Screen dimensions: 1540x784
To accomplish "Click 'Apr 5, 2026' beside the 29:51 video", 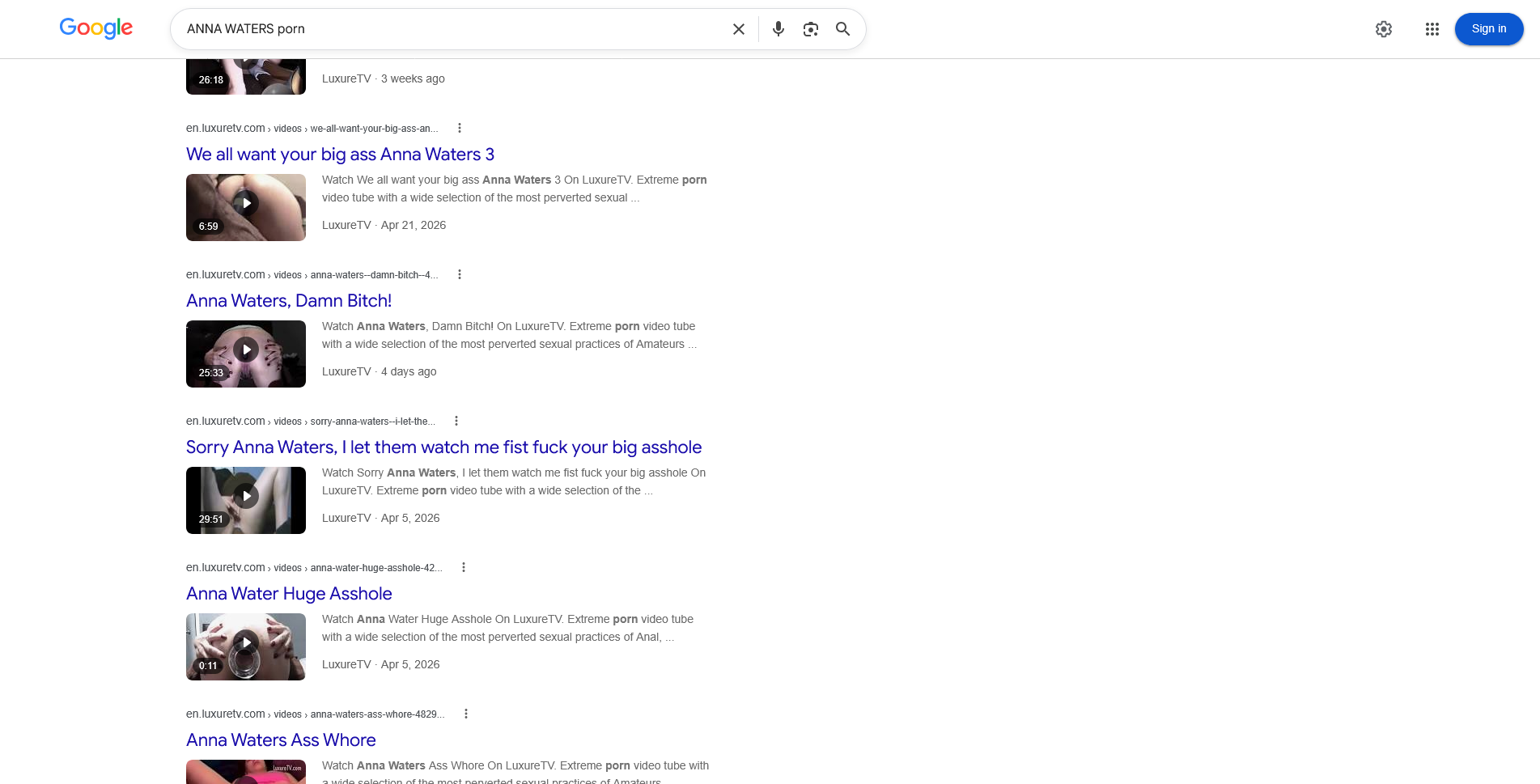I will 410,518.
